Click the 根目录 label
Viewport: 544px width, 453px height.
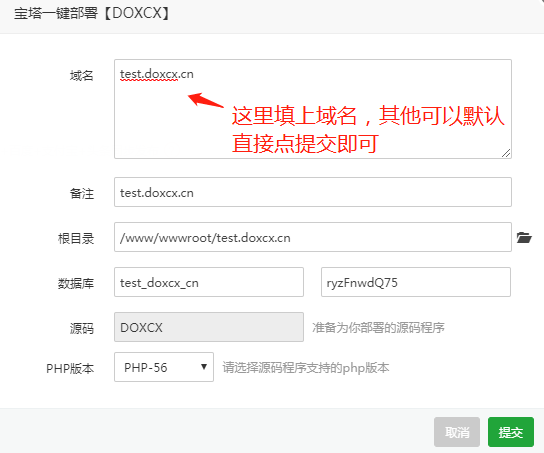pyautogui.click(x=76, y=238)
